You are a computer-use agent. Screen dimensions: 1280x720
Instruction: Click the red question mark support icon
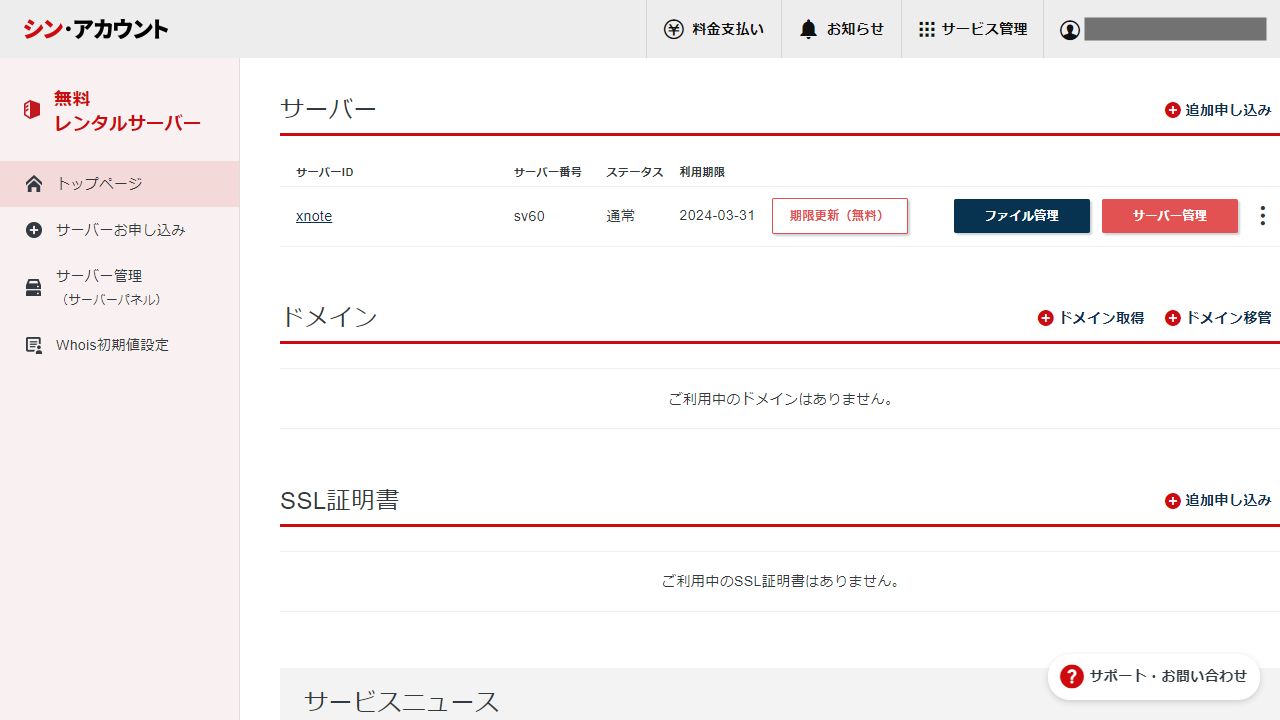[1072, 676]
